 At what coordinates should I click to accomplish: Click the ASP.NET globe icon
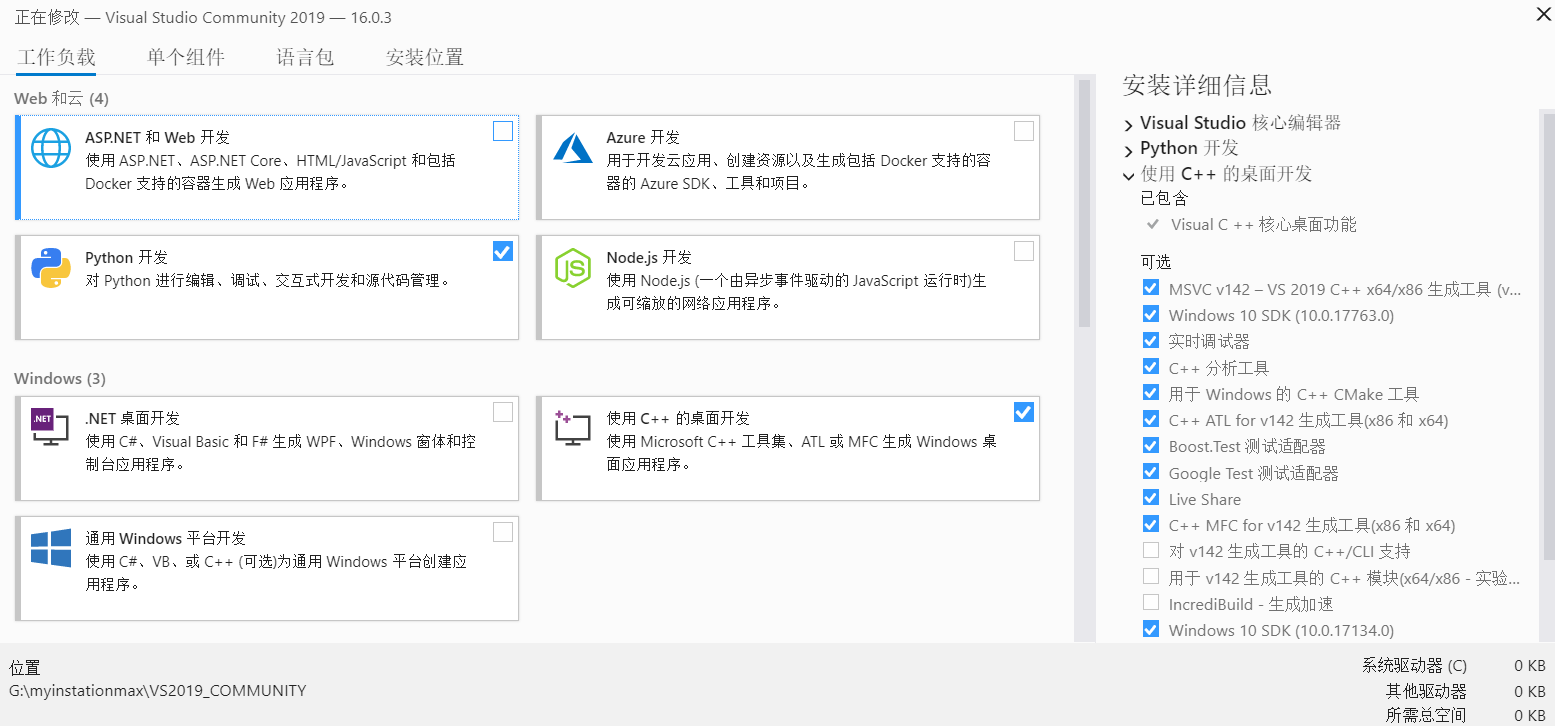(x=51, y=148)
